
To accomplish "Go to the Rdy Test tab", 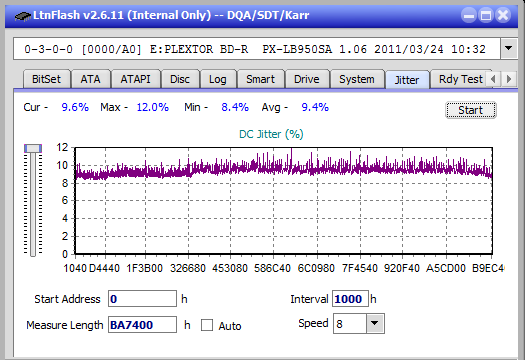I will [461, 79].
